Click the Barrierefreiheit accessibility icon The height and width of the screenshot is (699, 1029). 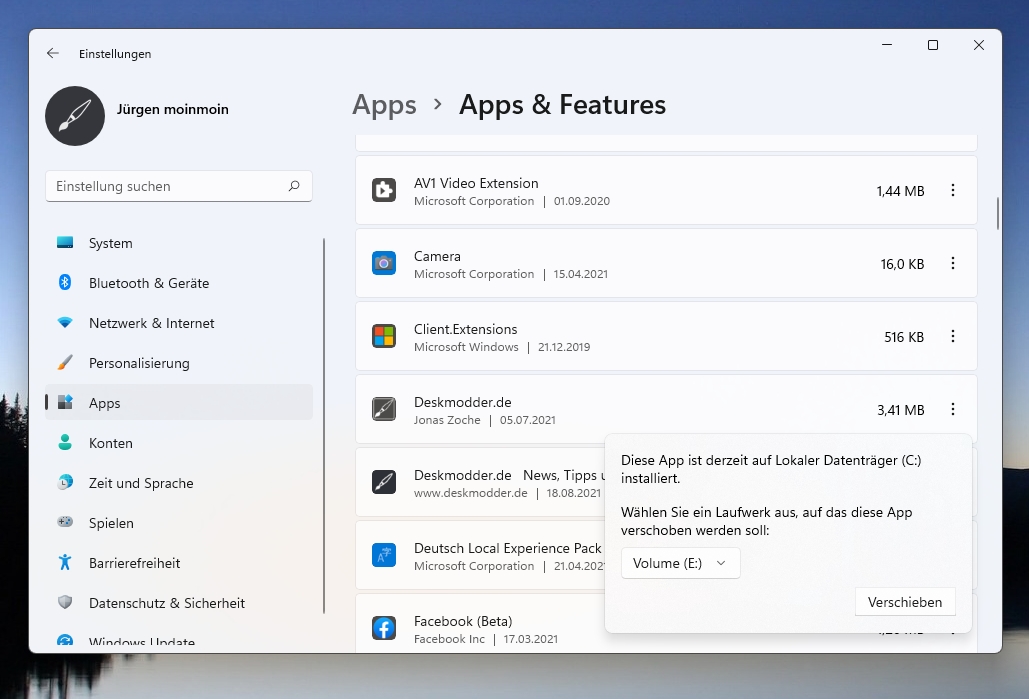pyautogui.click(x=65, y=562)
